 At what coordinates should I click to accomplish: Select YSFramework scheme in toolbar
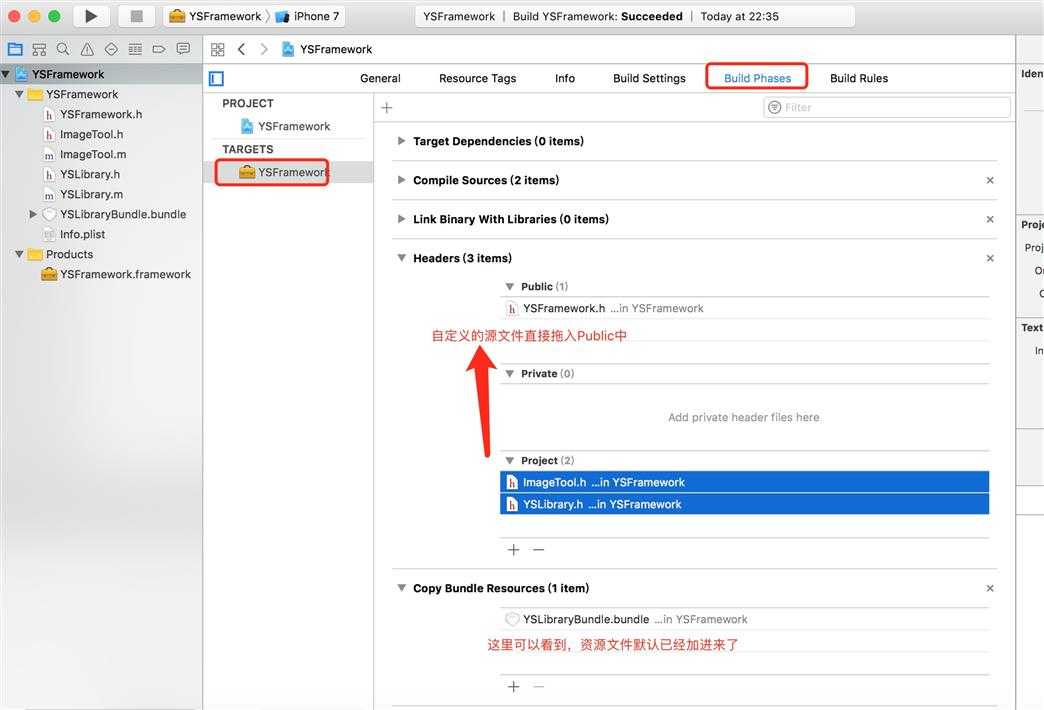tap(216, 16)
